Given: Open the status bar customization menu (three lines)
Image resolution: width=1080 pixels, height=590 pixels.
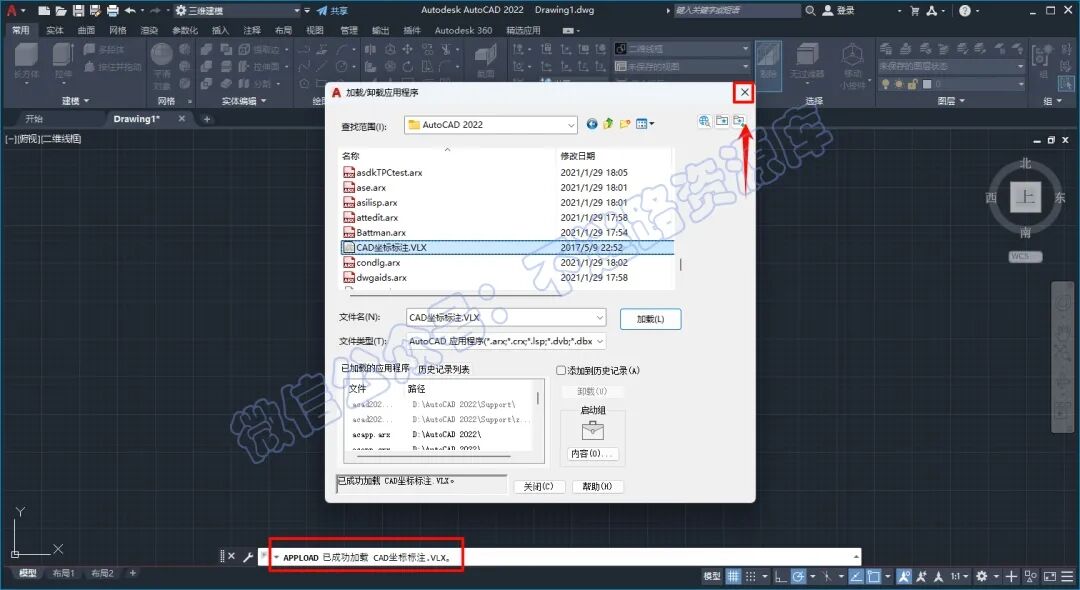Looking at the screenshot, I should [x=1068, y=576].
